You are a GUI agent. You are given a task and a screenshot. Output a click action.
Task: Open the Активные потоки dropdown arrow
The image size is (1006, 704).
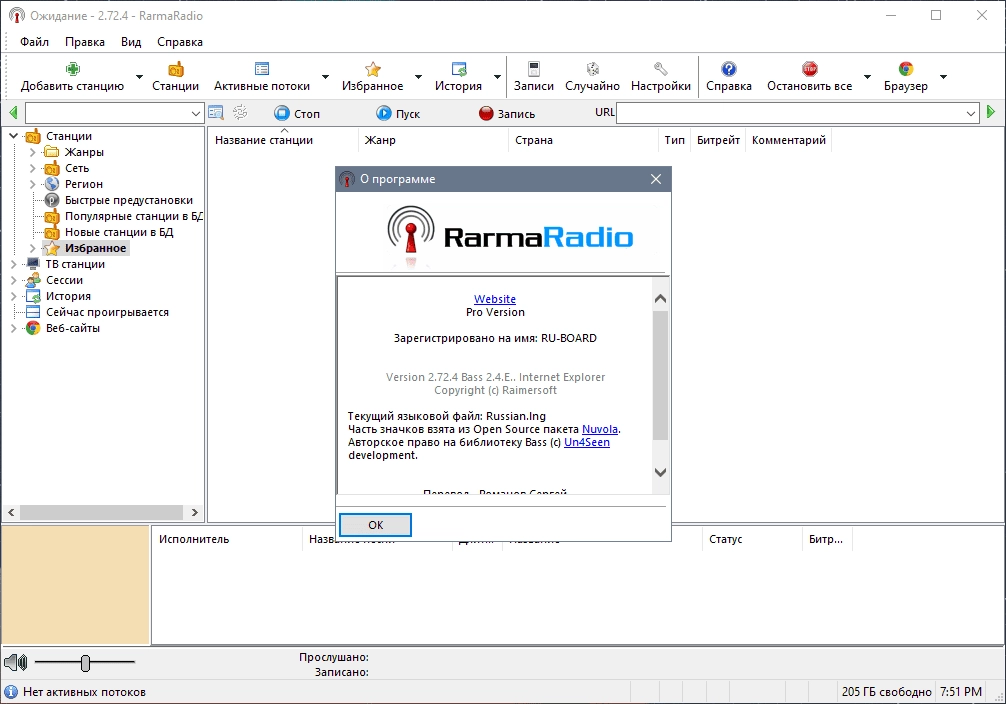pyautogui.click(x=325, y=77)
